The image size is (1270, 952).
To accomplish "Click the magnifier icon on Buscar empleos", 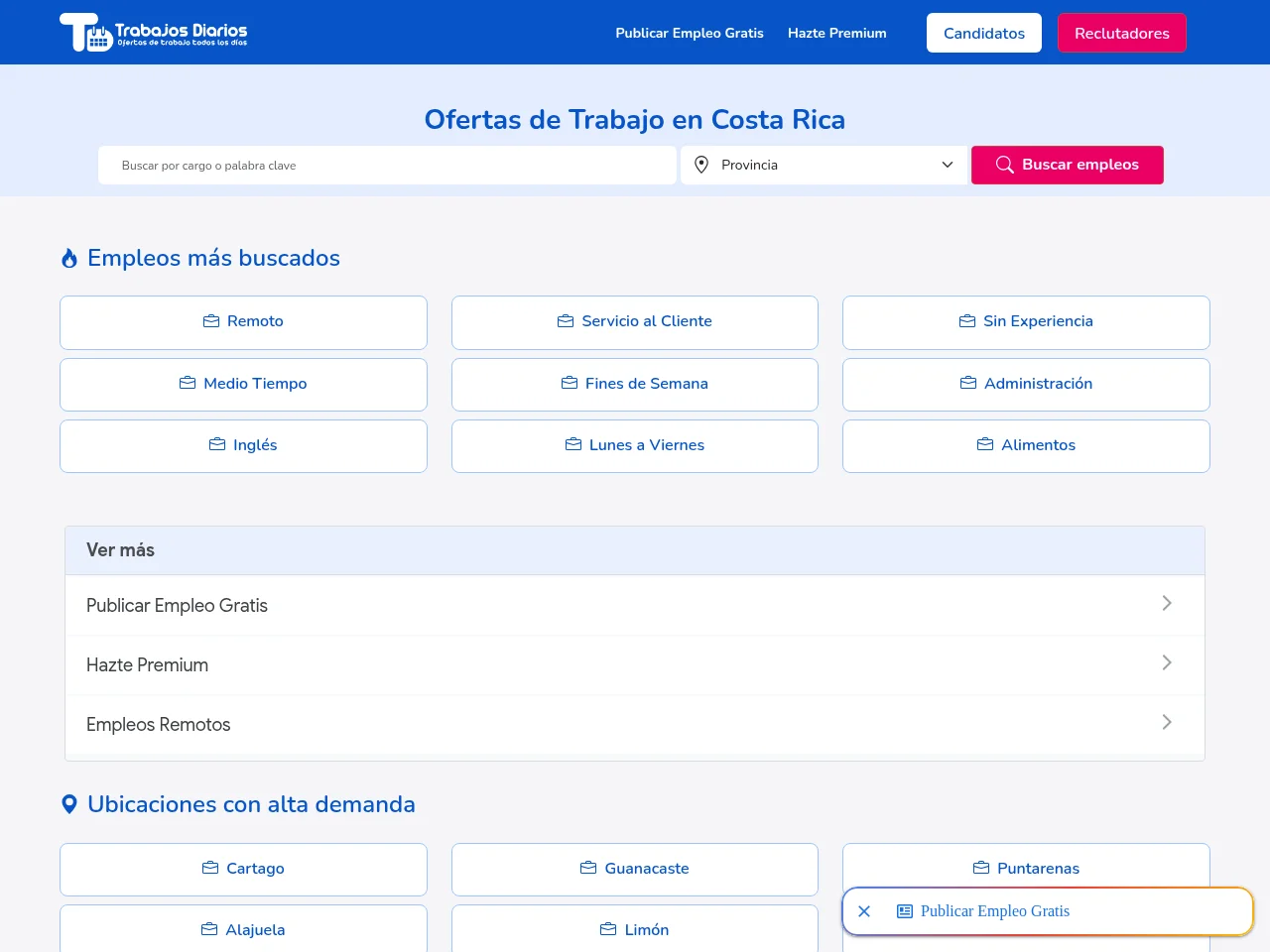I will [1005, 165].
